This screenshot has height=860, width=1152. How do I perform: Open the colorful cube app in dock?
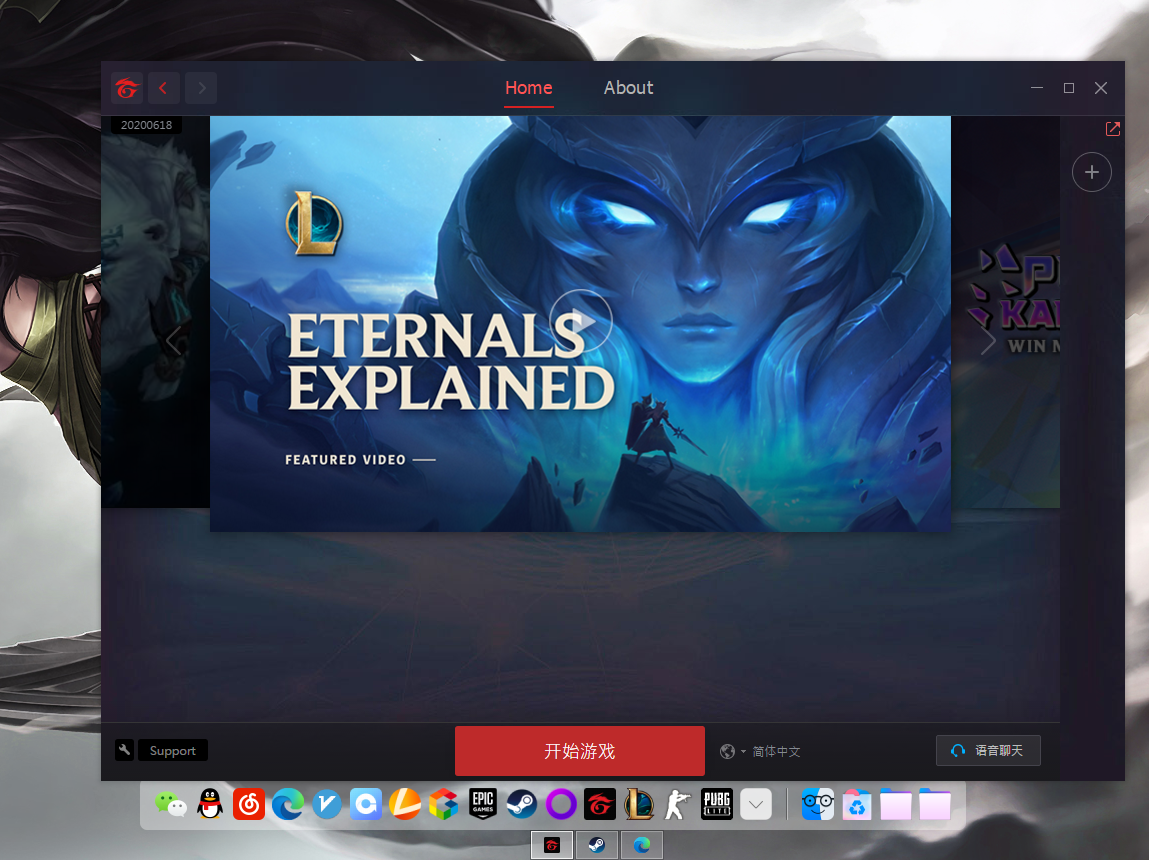pos(444,804)
